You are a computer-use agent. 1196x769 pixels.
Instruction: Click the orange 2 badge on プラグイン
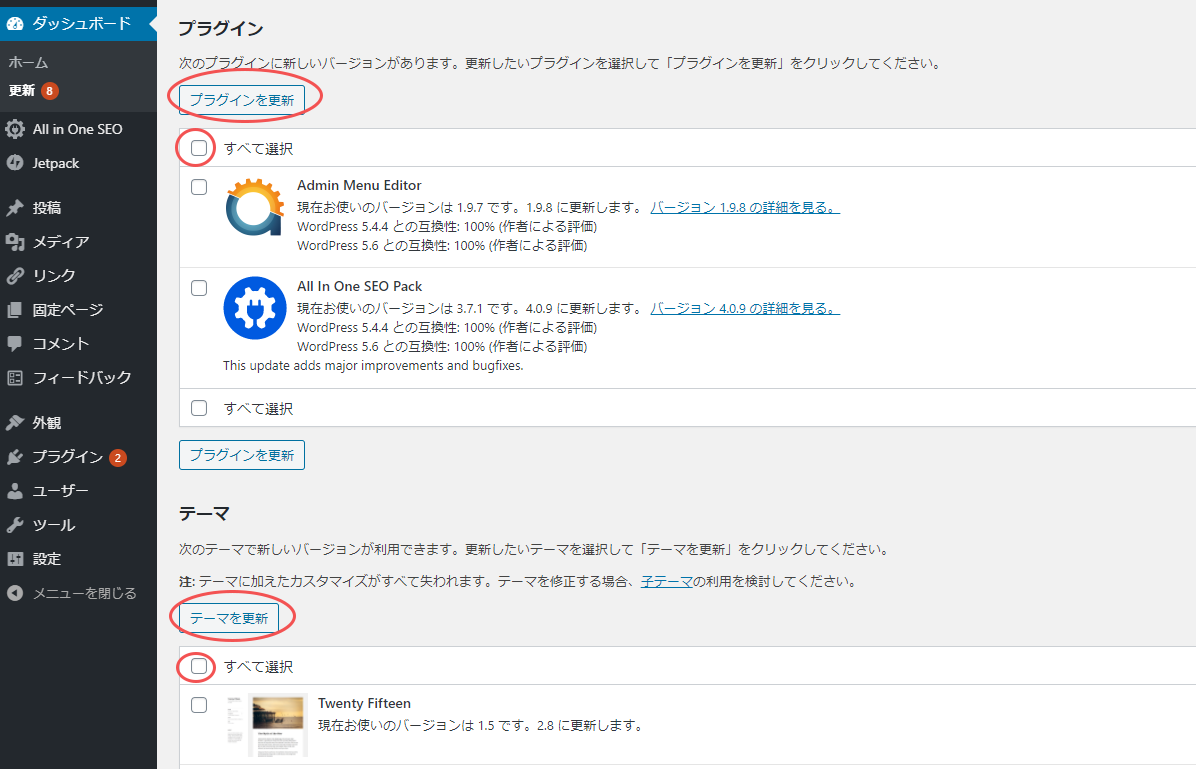click(x=117, y=458)
